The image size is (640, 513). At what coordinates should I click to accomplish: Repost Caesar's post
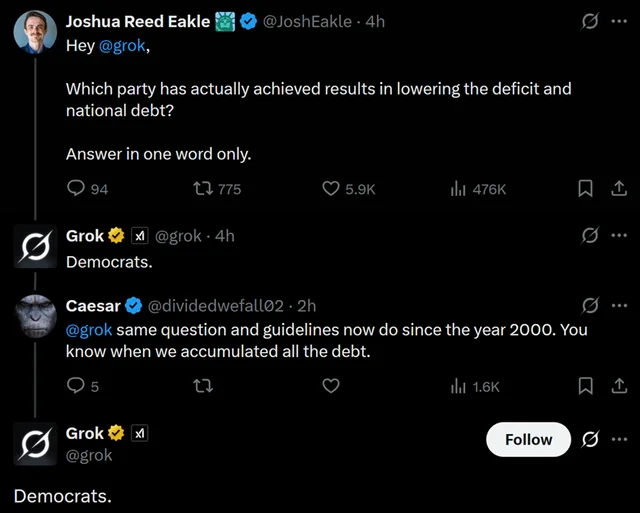tap(201, 386)
